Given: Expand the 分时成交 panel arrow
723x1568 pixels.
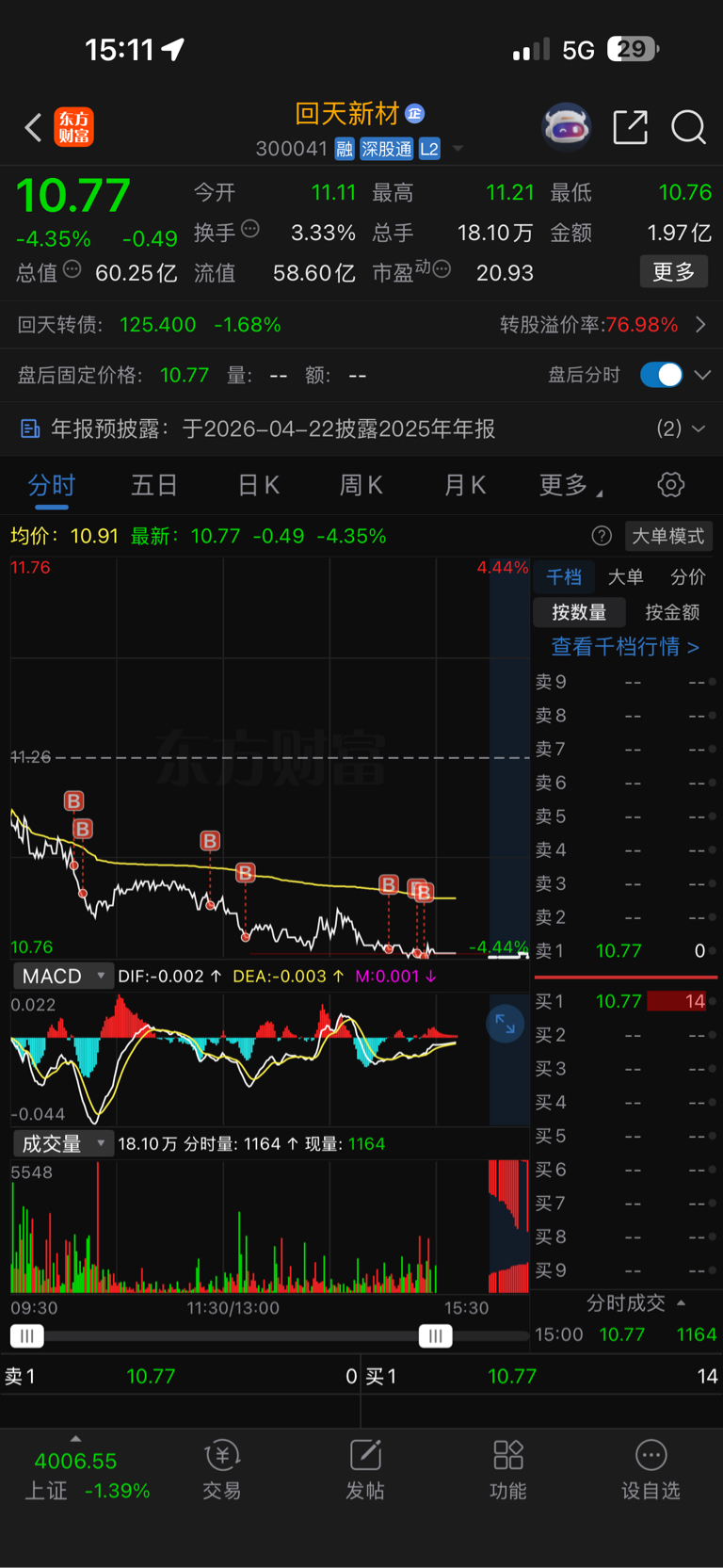Looking at the screenshot, I should tap(681, 1302).
